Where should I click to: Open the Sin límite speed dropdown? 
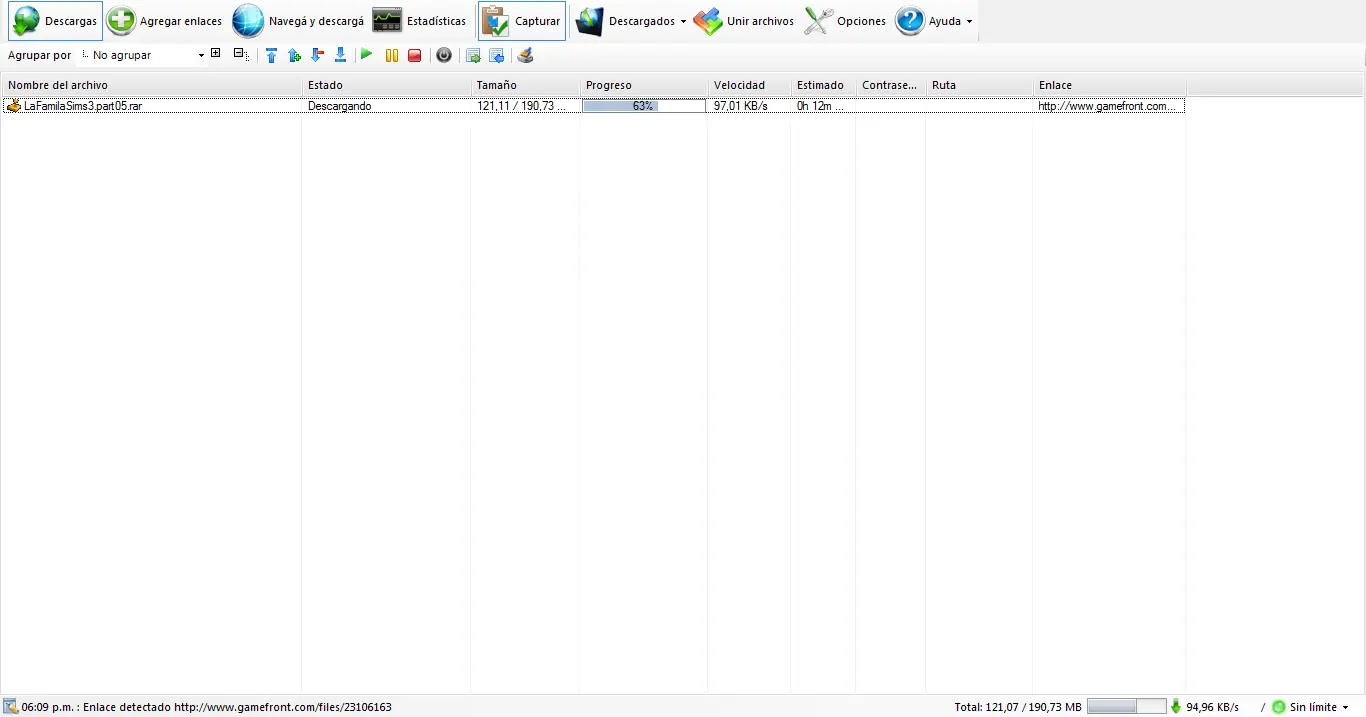tap(1319, 707)
